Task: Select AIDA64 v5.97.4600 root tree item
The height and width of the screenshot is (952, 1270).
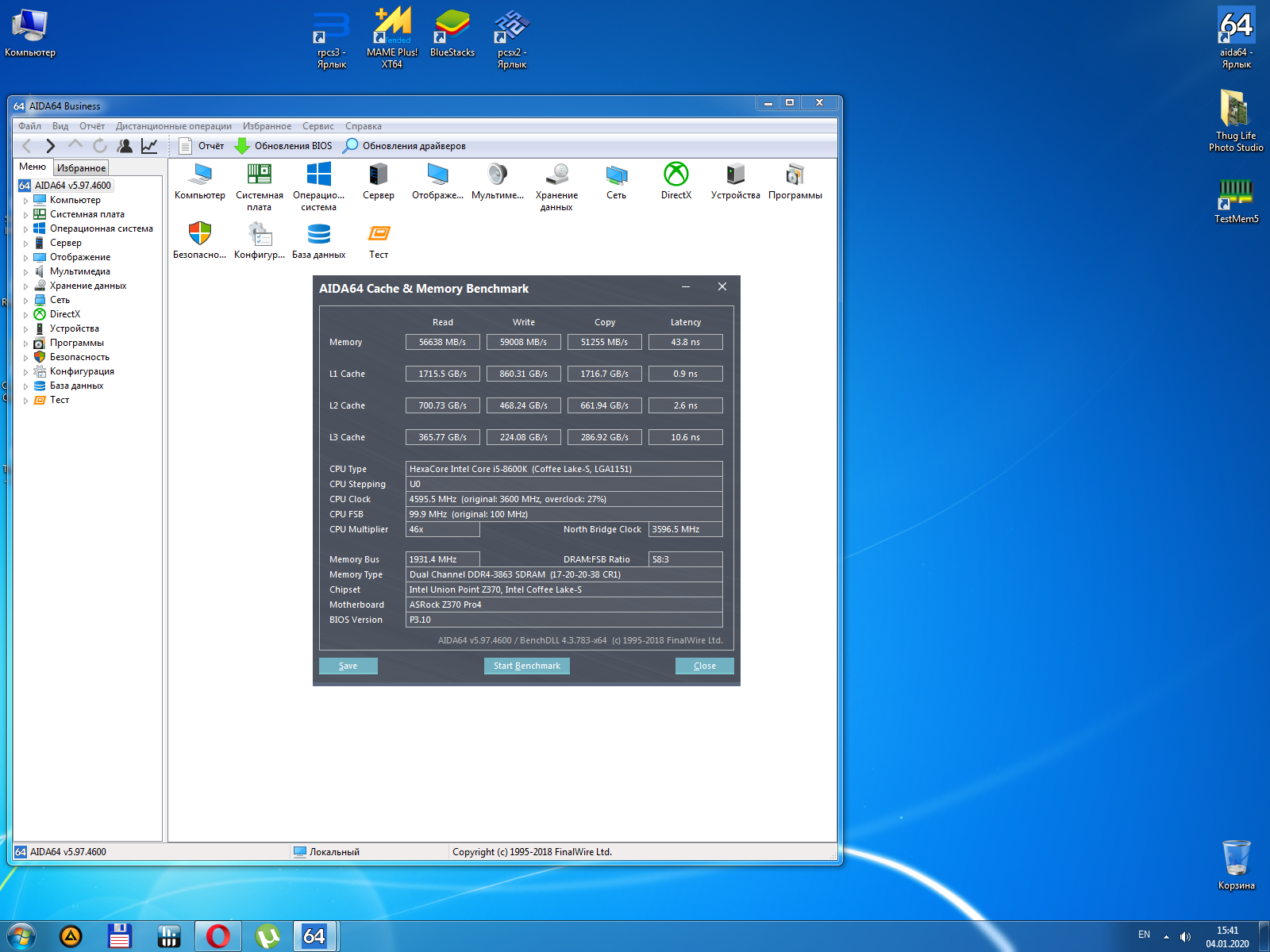Action: tap(65, 186)
